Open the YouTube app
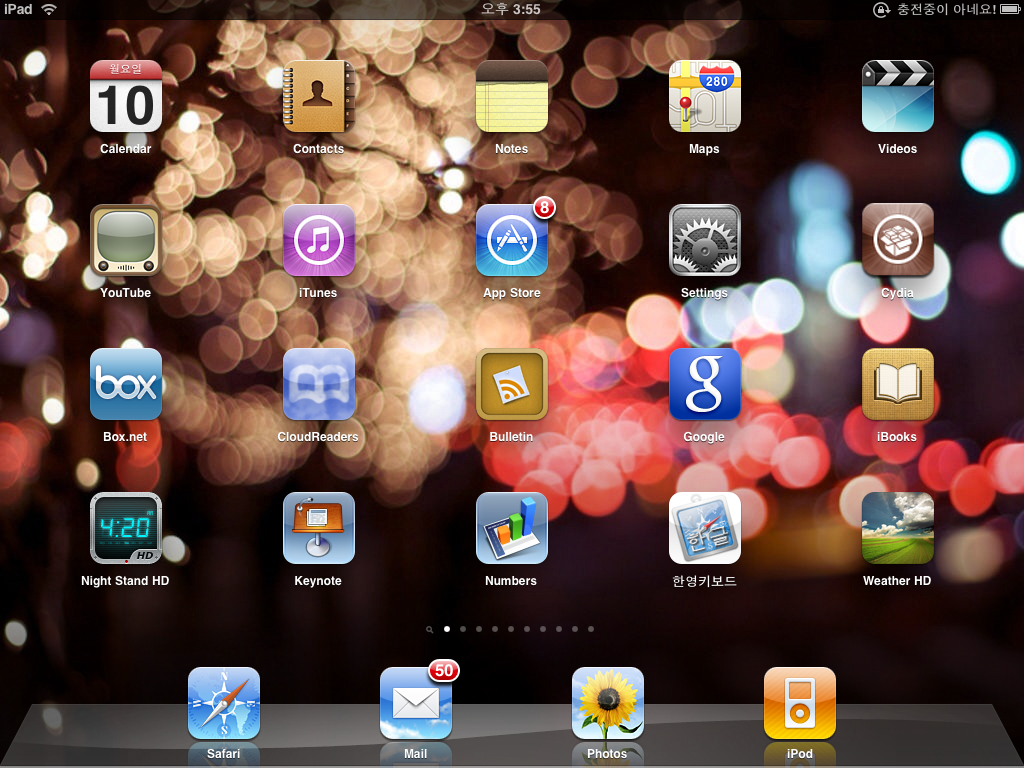The image size is (1024, 768). (x=125, y=240)
